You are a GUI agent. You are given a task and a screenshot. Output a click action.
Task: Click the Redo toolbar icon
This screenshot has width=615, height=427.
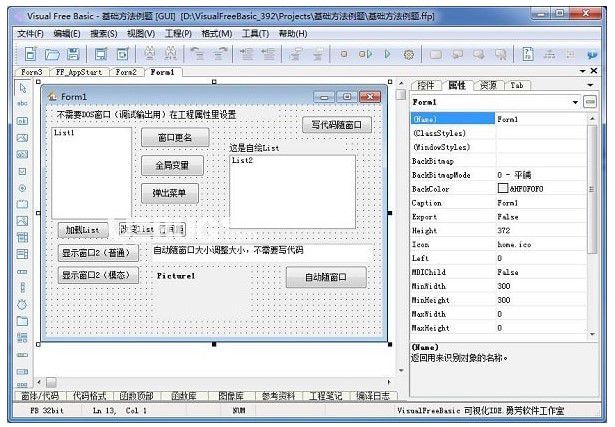tap(221, 54)
